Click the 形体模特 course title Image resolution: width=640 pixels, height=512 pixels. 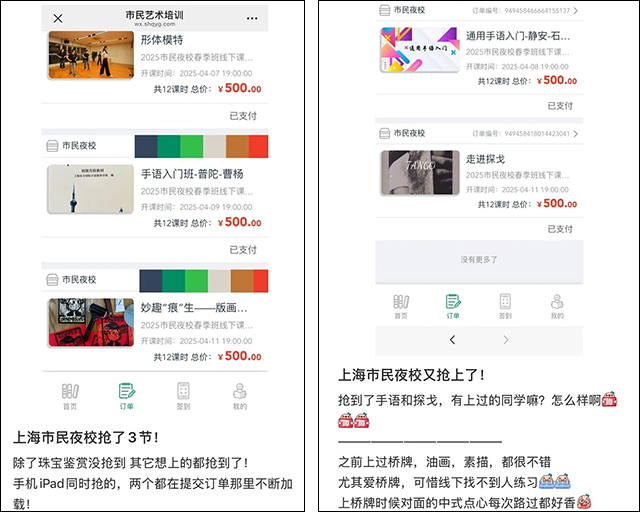click(x=162, y=40)
